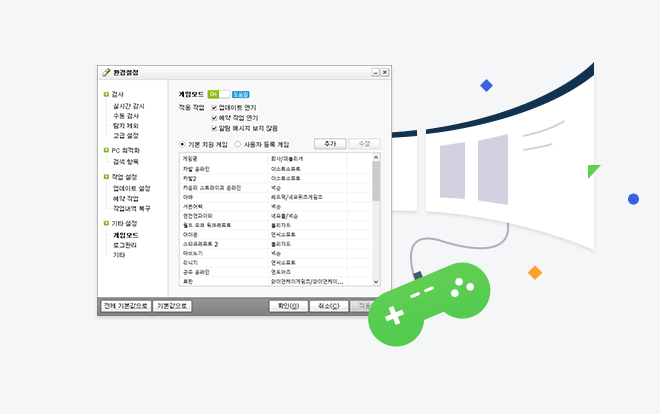Click 전체 기본값으로 reset button
The height and width of the screenshot is (414, 660).
pyautogui.click(x=124, y=306)
